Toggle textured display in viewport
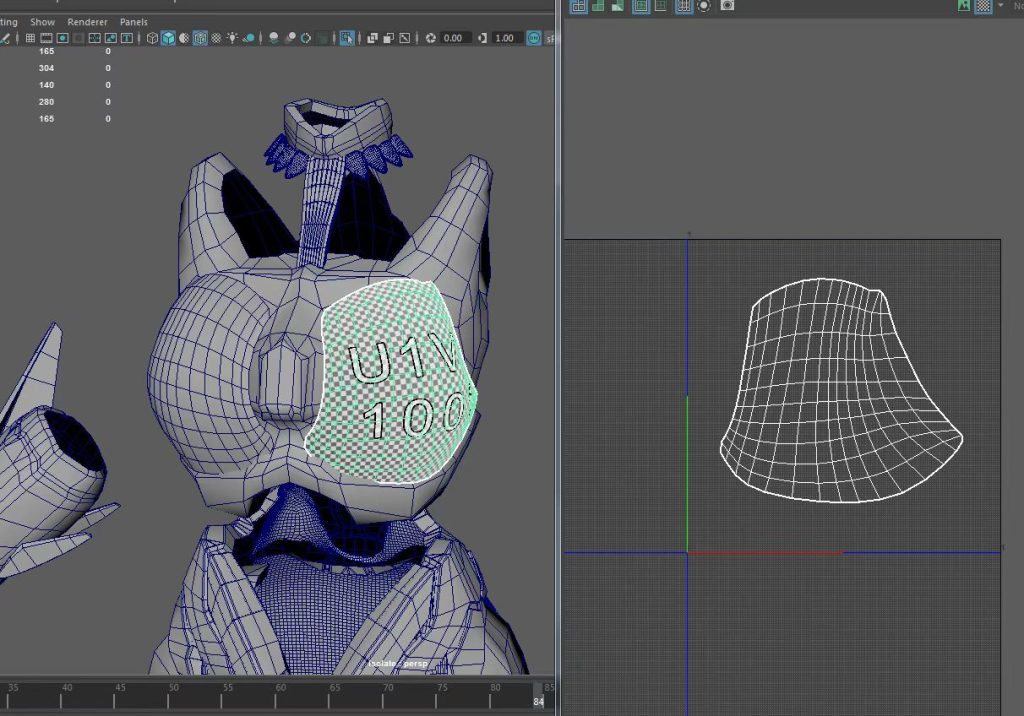 216,38
